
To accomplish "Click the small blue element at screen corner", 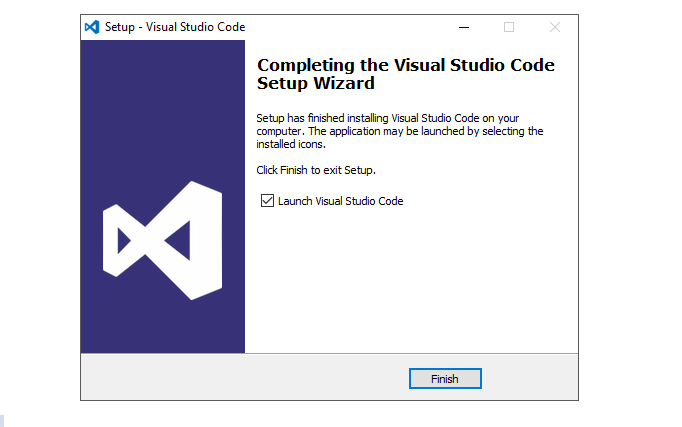I will pos(3,422).
